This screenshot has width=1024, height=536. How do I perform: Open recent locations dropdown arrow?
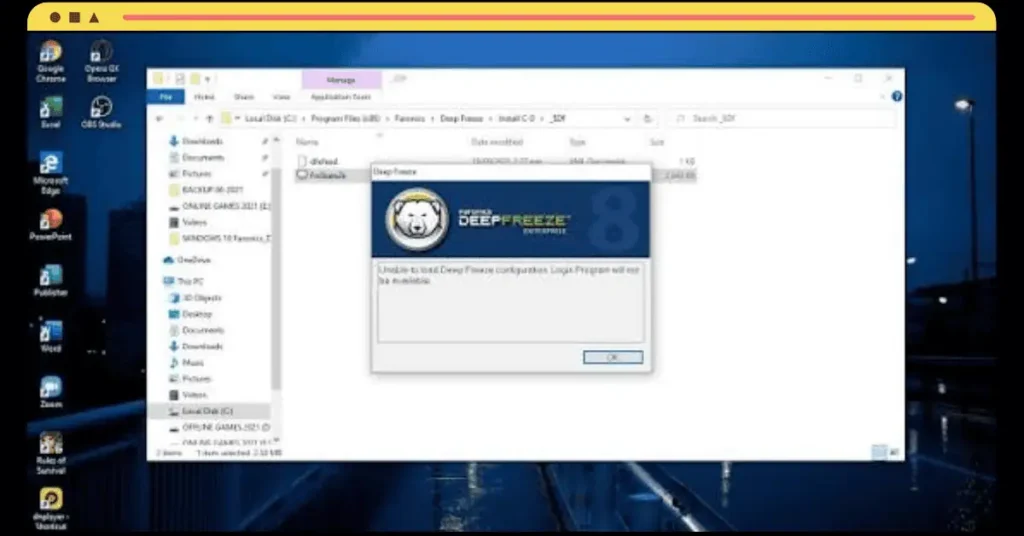click(x=195, y=119)
